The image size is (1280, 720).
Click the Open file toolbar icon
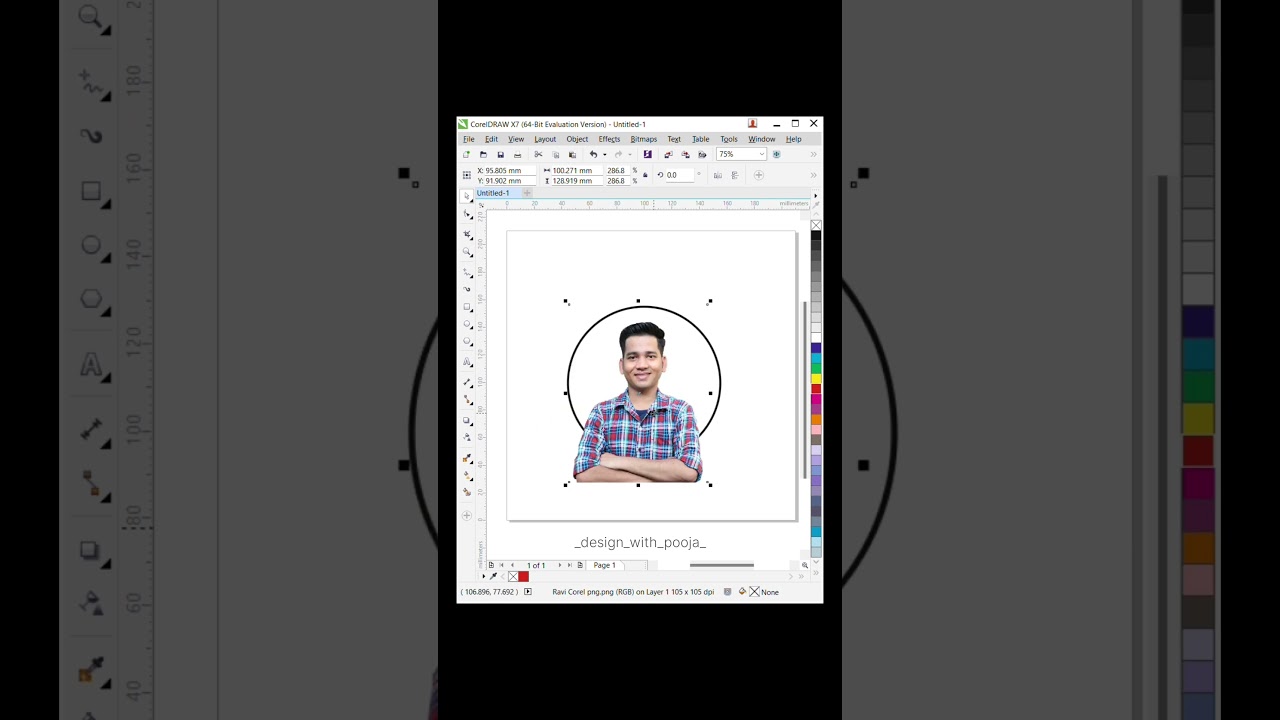pos(483,155)
